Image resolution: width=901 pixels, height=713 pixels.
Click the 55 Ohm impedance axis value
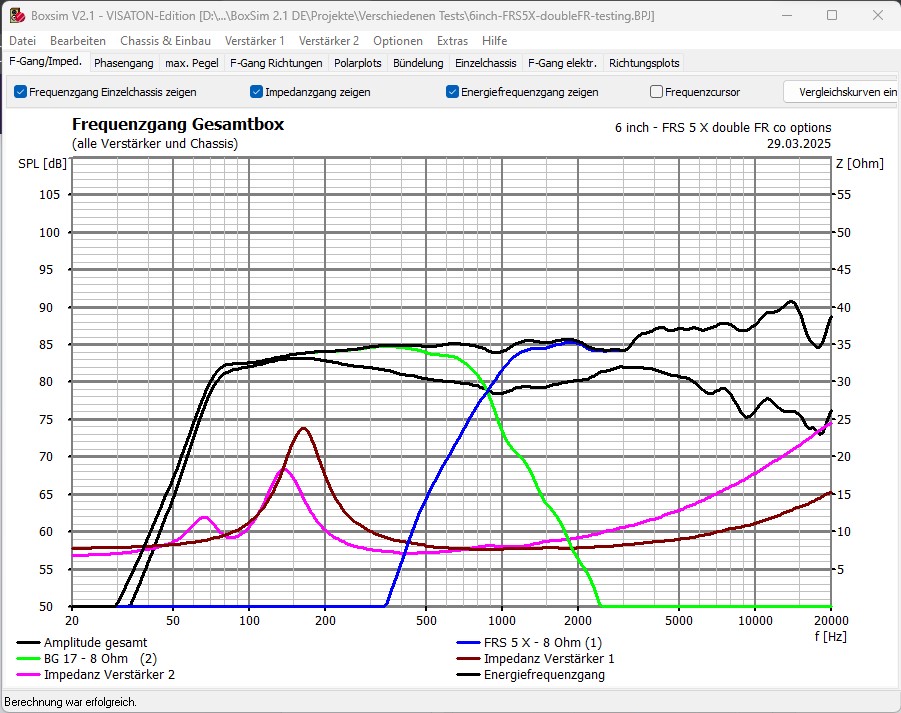tap(844, 195)
